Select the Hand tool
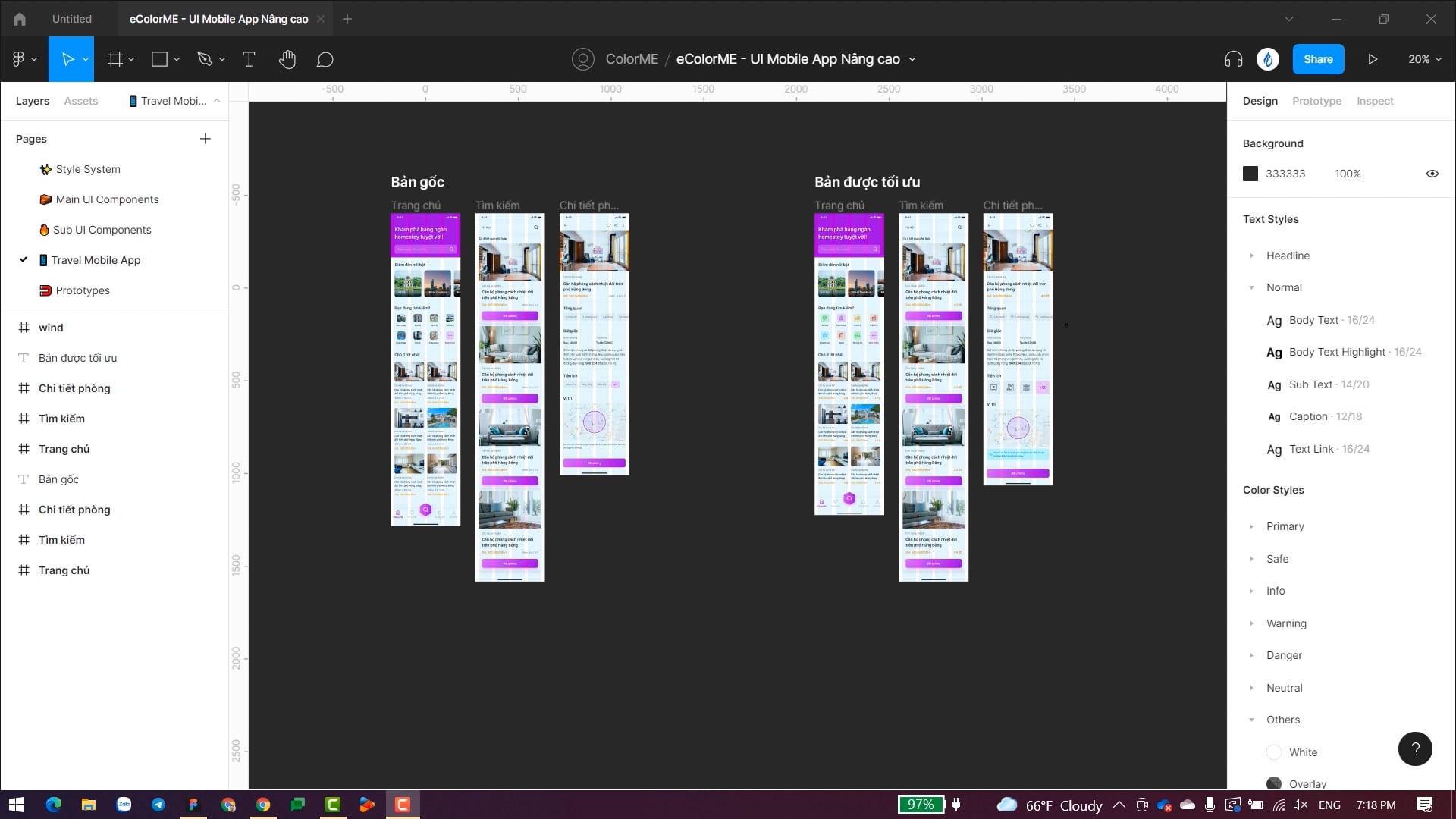Screen dimensions: 1456x819 (287, 59)
